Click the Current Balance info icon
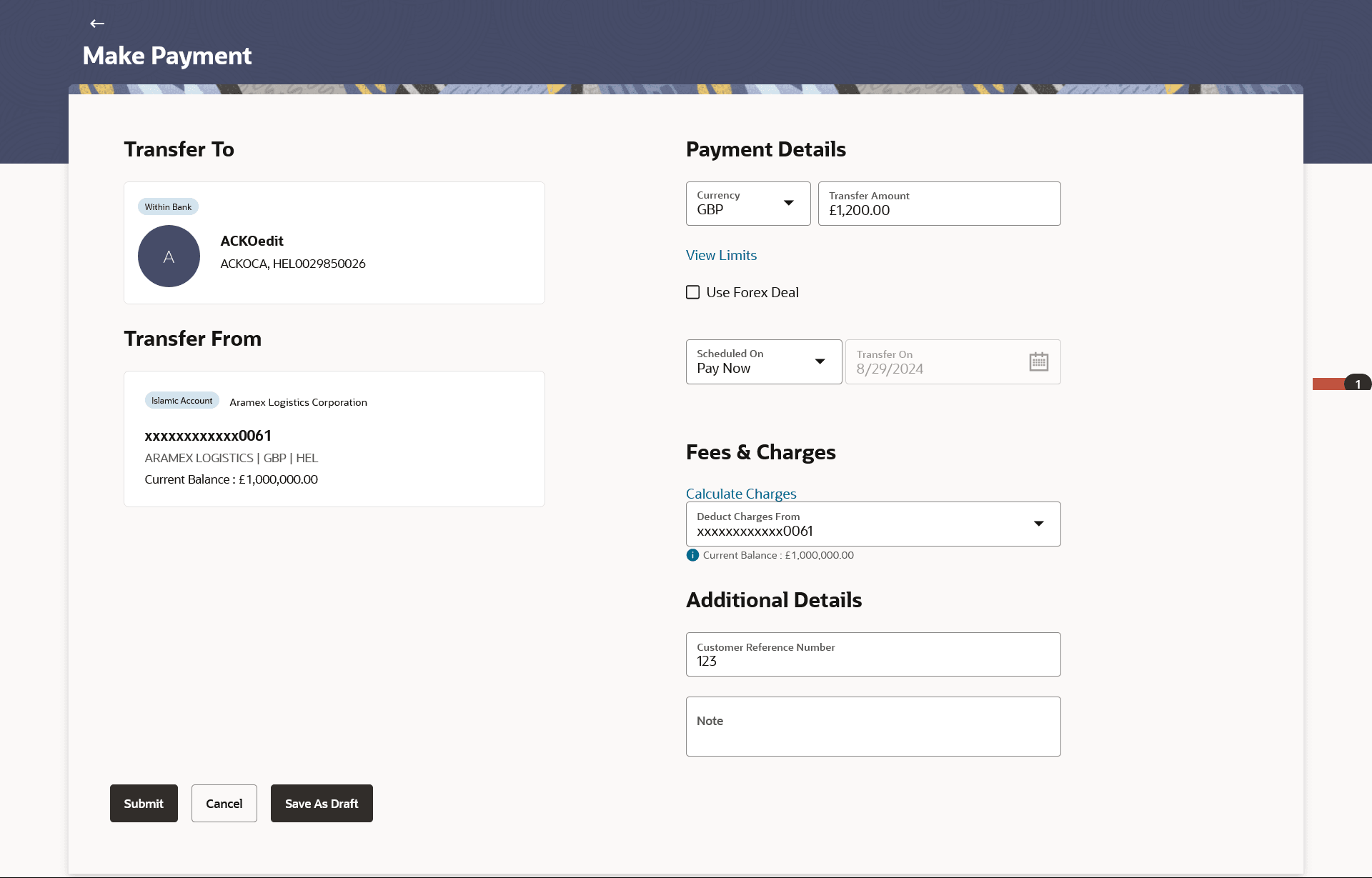 (x=692, y=555)
